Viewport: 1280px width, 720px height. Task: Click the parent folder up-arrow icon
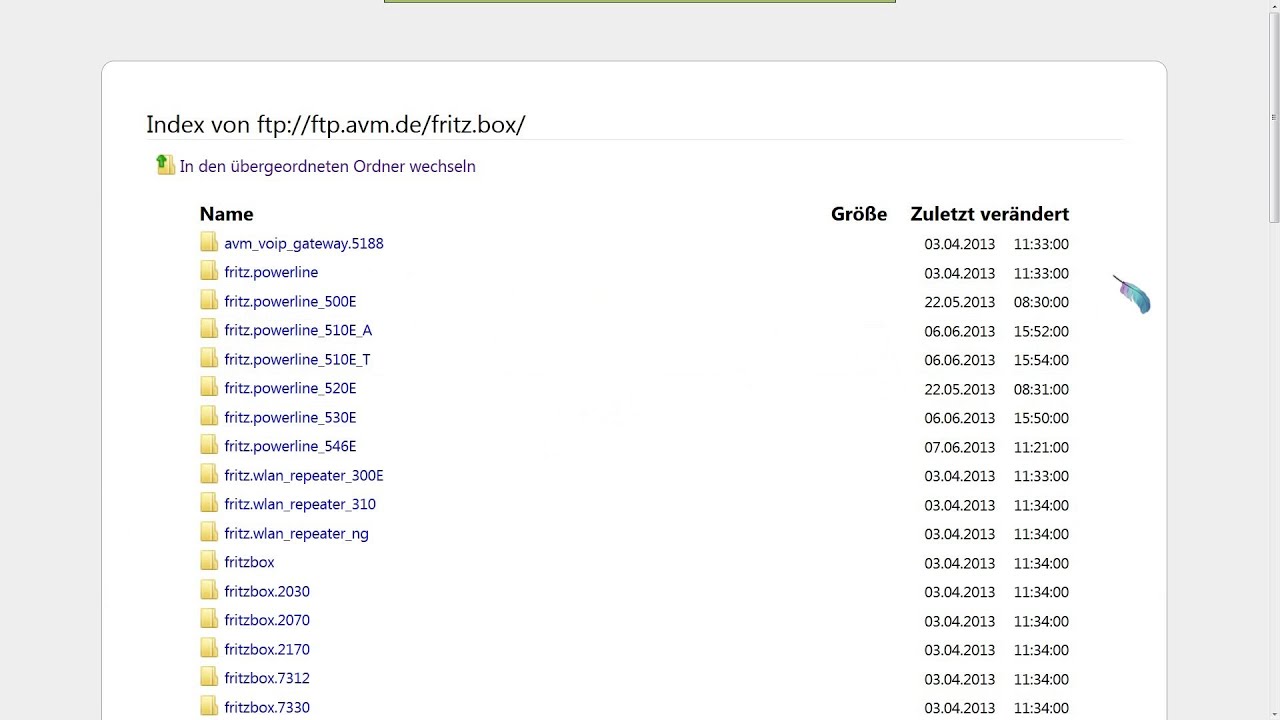(166, 165)
